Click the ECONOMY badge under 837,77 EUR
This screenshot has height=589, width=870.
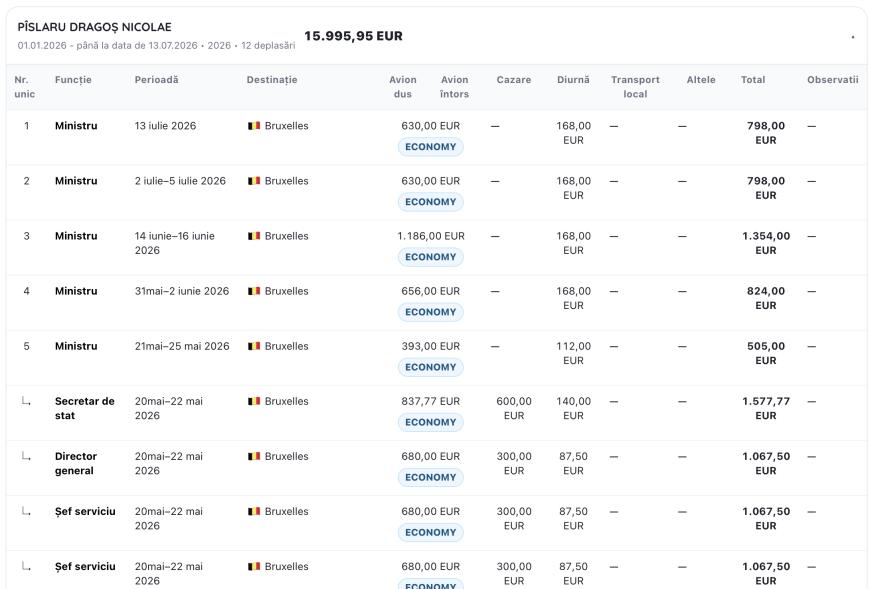point(431,422)
